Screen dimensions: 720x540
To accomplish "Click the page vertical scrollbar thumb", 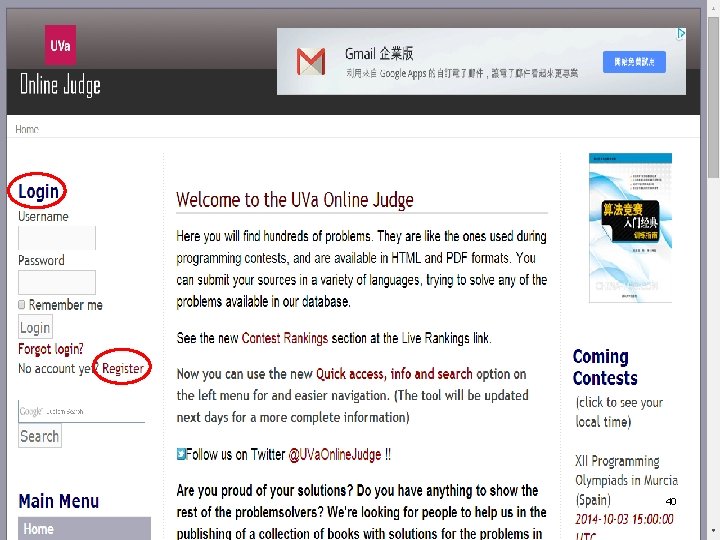I will tap(714, 96).
